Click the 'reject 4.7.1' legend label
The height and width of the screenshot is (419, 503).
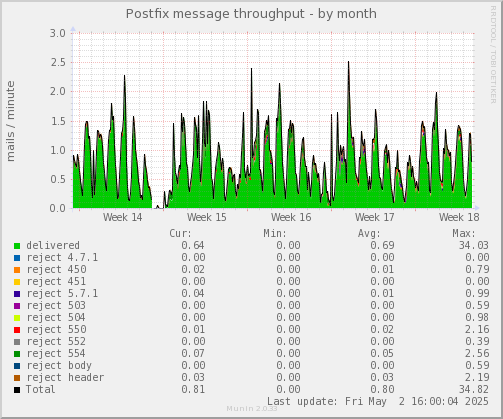tap(62, 258)
